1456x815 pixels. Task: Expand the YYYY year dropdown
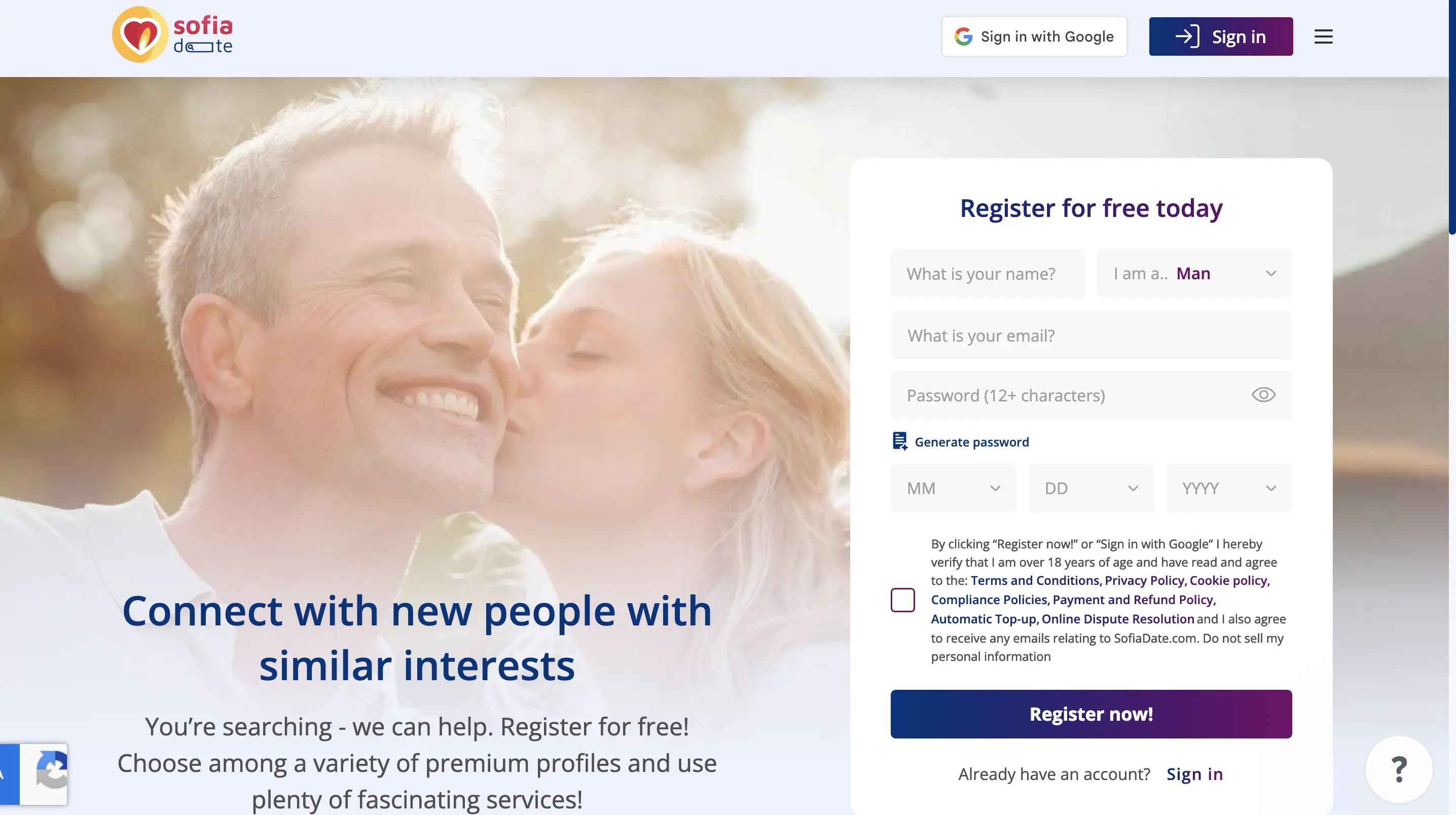point(1229,488)
